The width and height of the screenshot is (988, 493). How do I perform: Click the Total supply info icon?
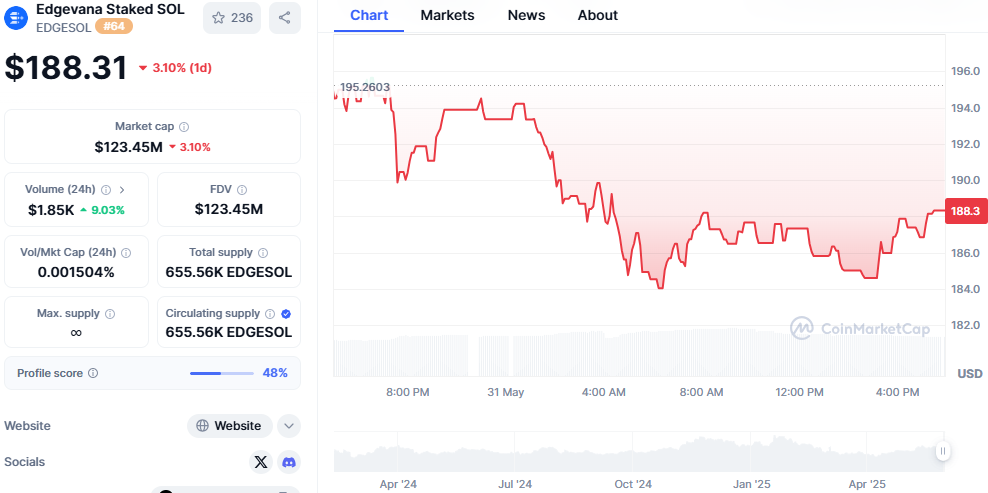click(263, 253)
